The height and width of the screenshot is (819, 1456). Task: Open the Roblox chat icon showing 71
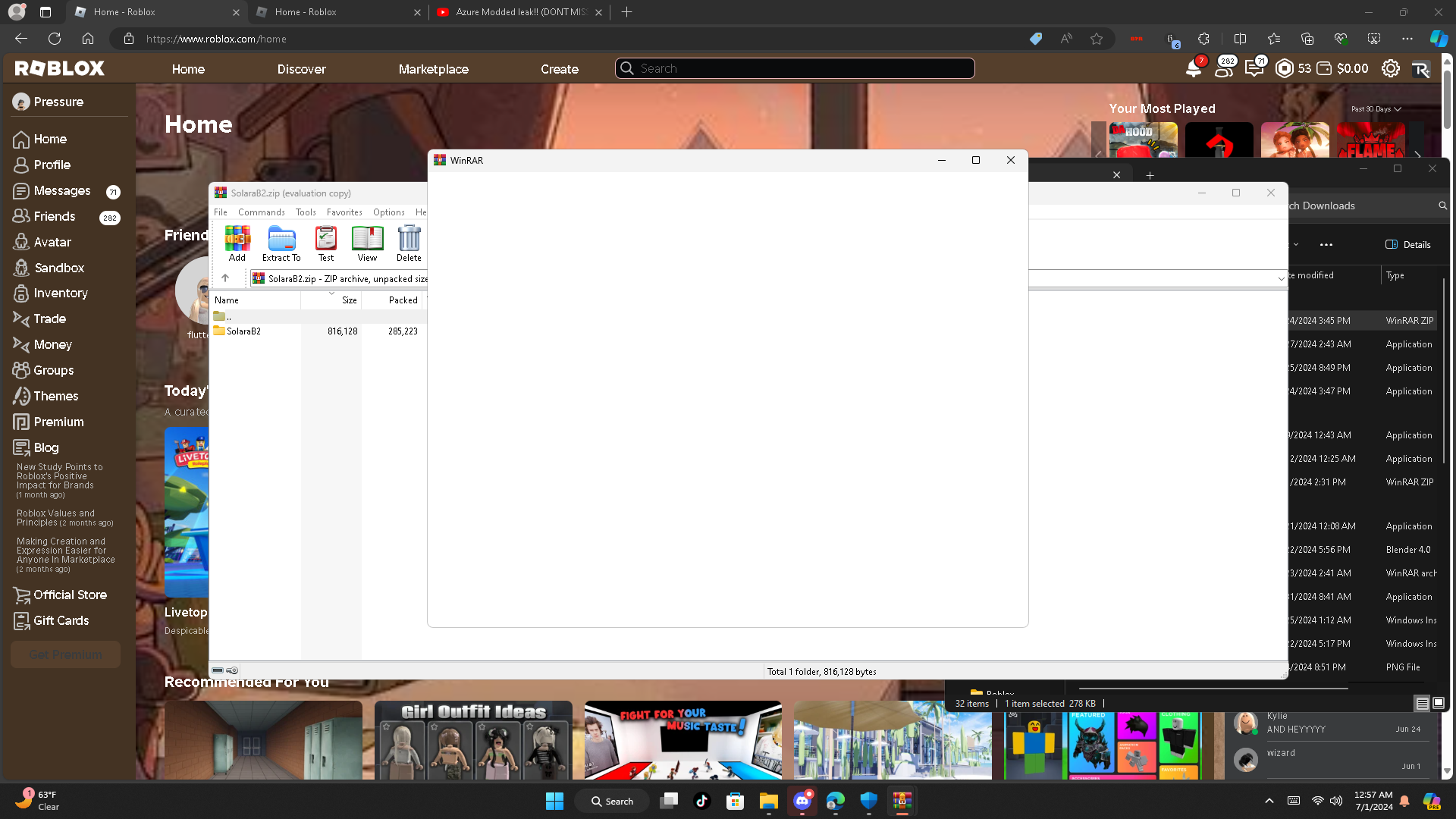click(x=1254, y=68)
